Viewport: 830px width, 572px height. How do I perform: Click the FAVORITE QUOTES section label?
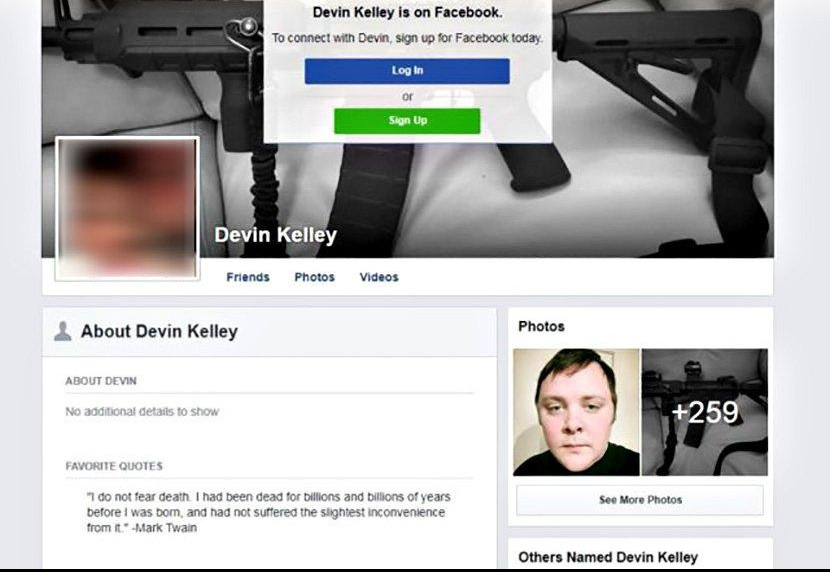click(x=114, y=466)
